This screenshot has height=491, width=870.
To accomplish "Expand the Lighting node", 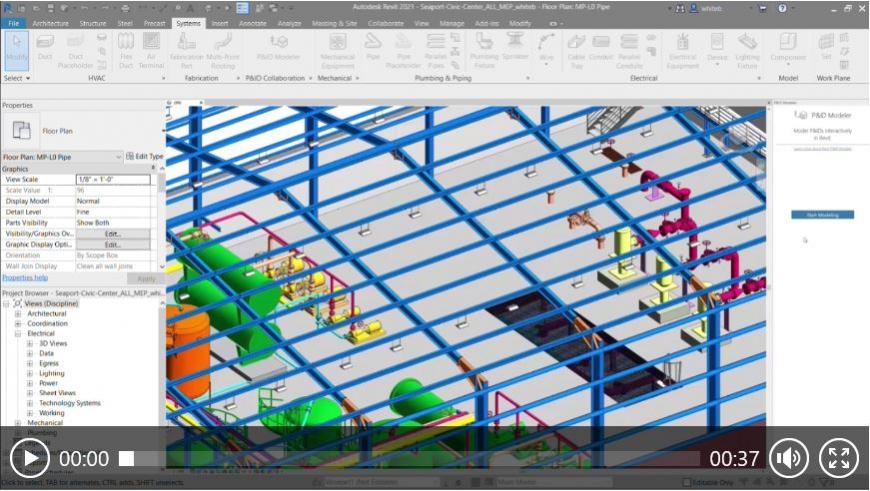I will pyautogui.click(x=30, y=374).
